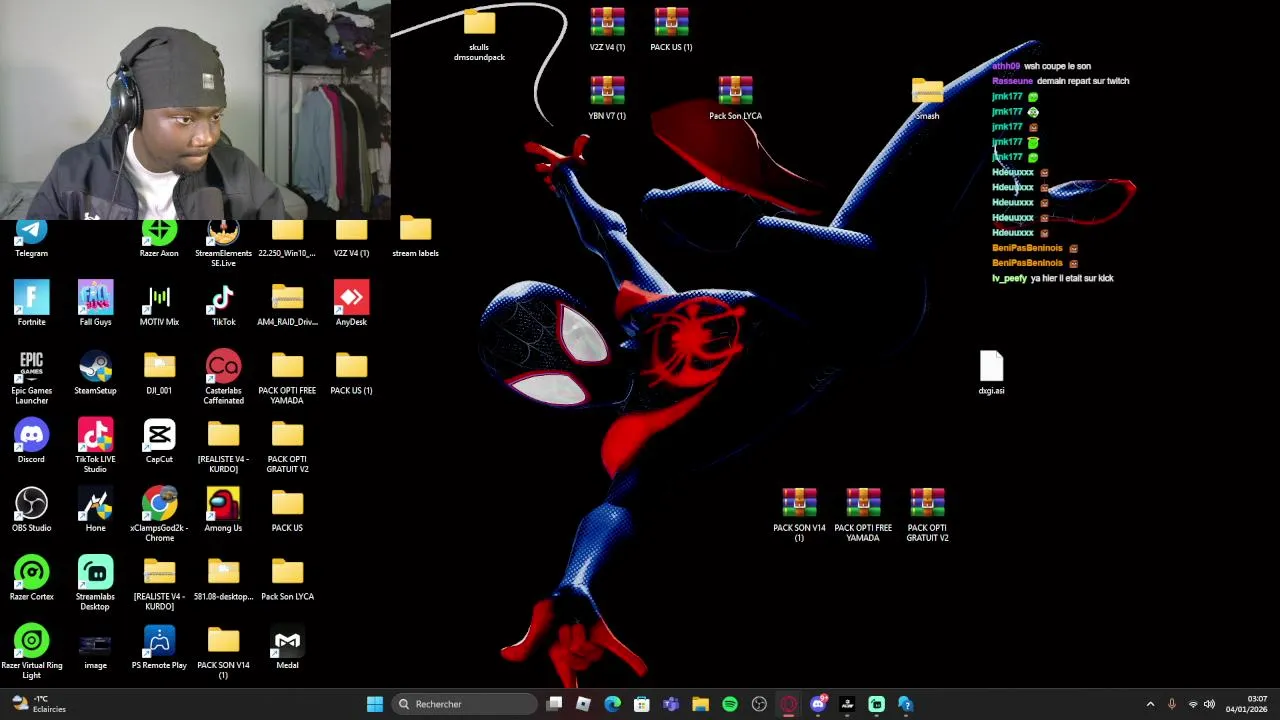Screen dimensions: 1280x720
Task: Open the Razer Cortex shortcut
Action: pyautogui.click(x=31, y=578)
